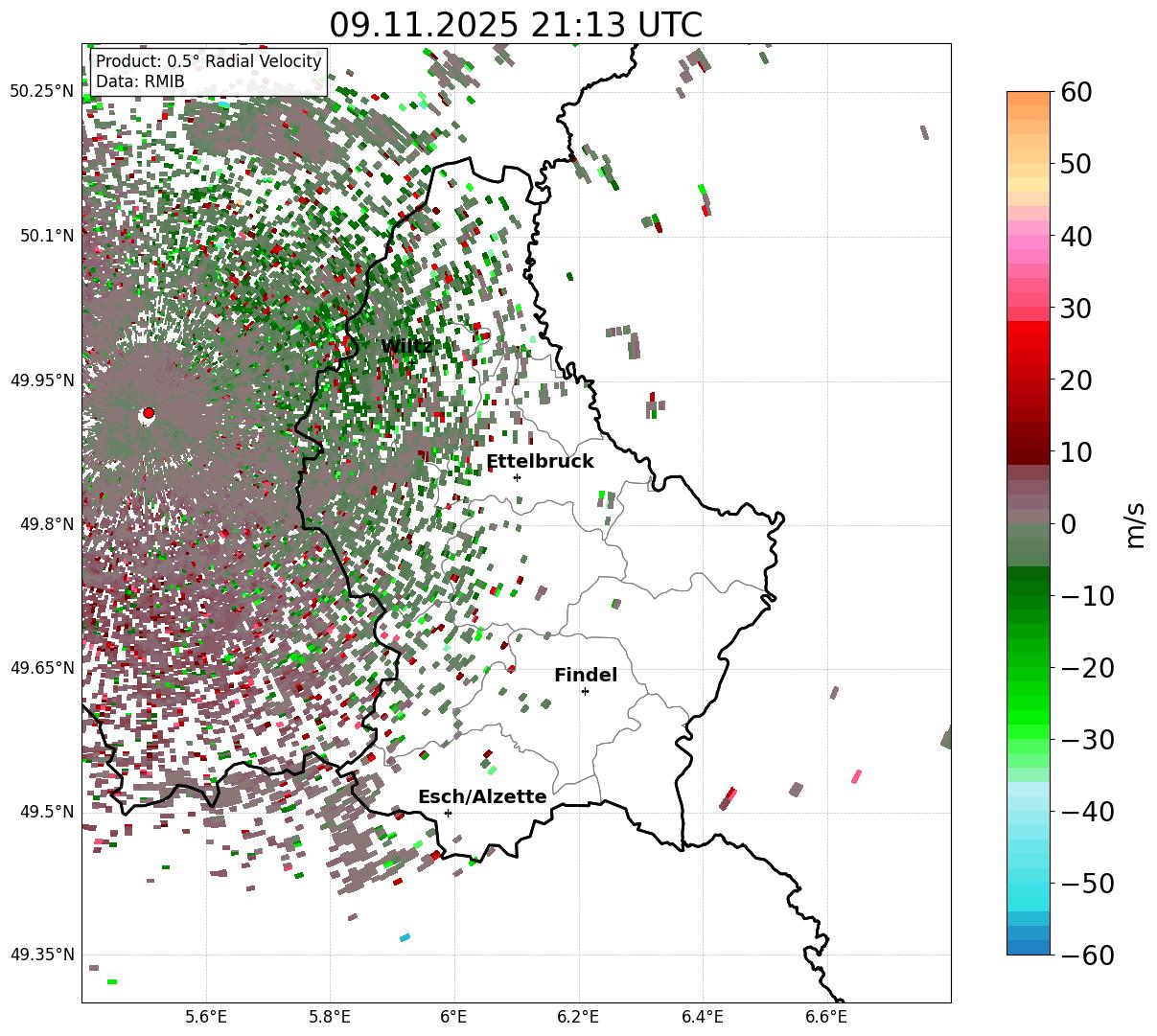1157x1036 pixels.
Task: Click the Product 0.5° Radial Velocity info box
Action: pos(209,72)
